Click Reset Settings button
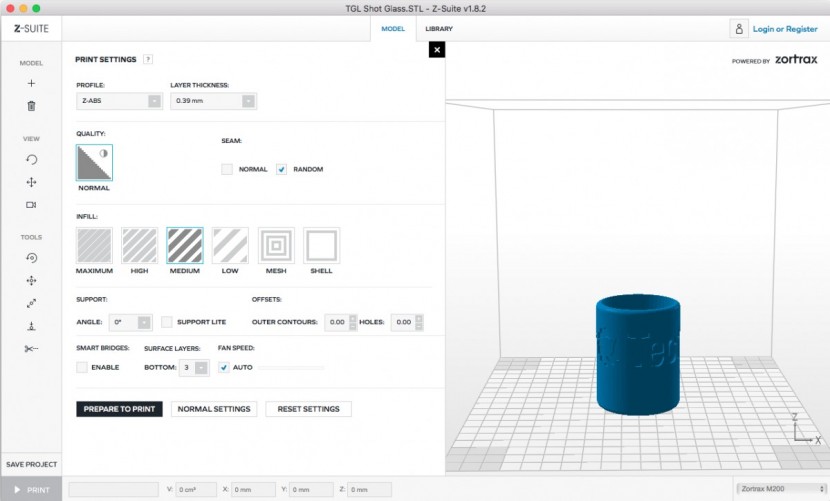The image size is (830, 501). click(309, 409)
